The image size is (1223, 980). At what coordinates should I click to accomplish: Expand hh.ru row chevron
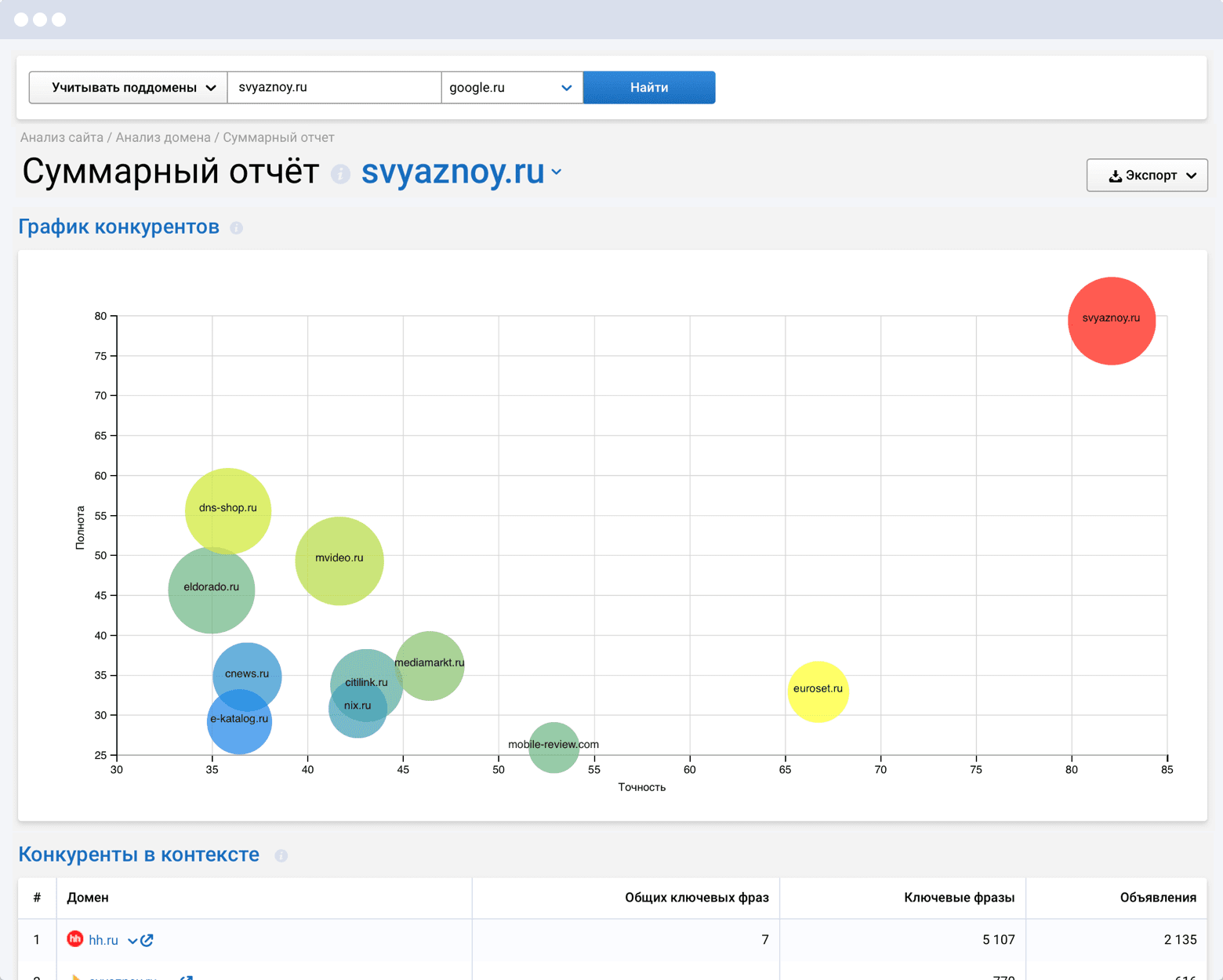coord(132,941)
